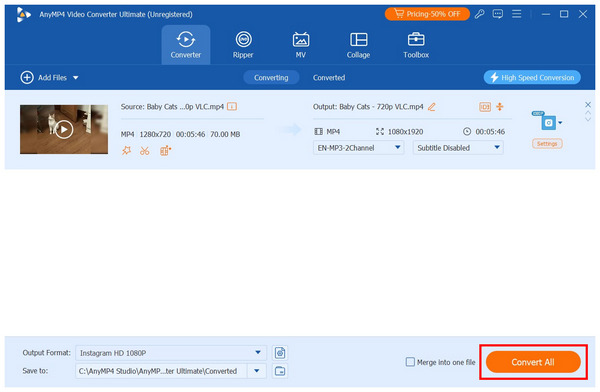Image resolution: width=600 pixels, height=392 pixels.
Task: Open the feedback chat icon
Action: point(498,14)
